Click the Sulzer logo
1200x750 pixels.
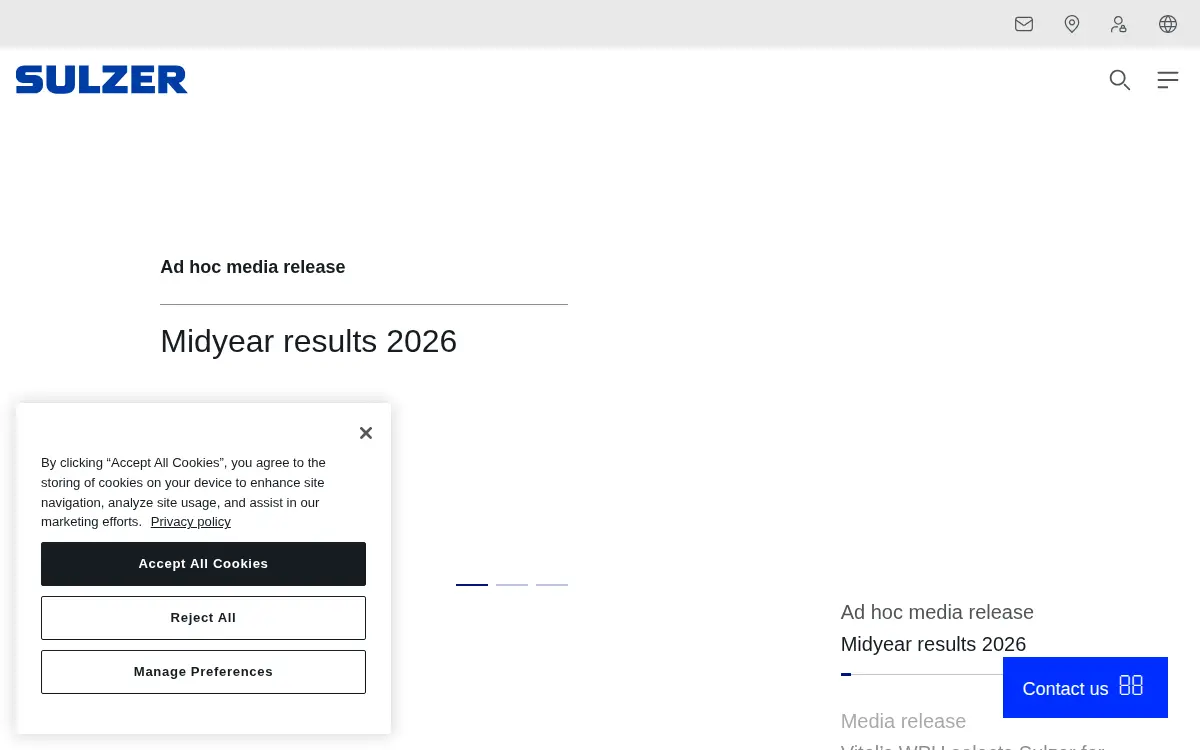pyautogui.click(x=101, y=80)
